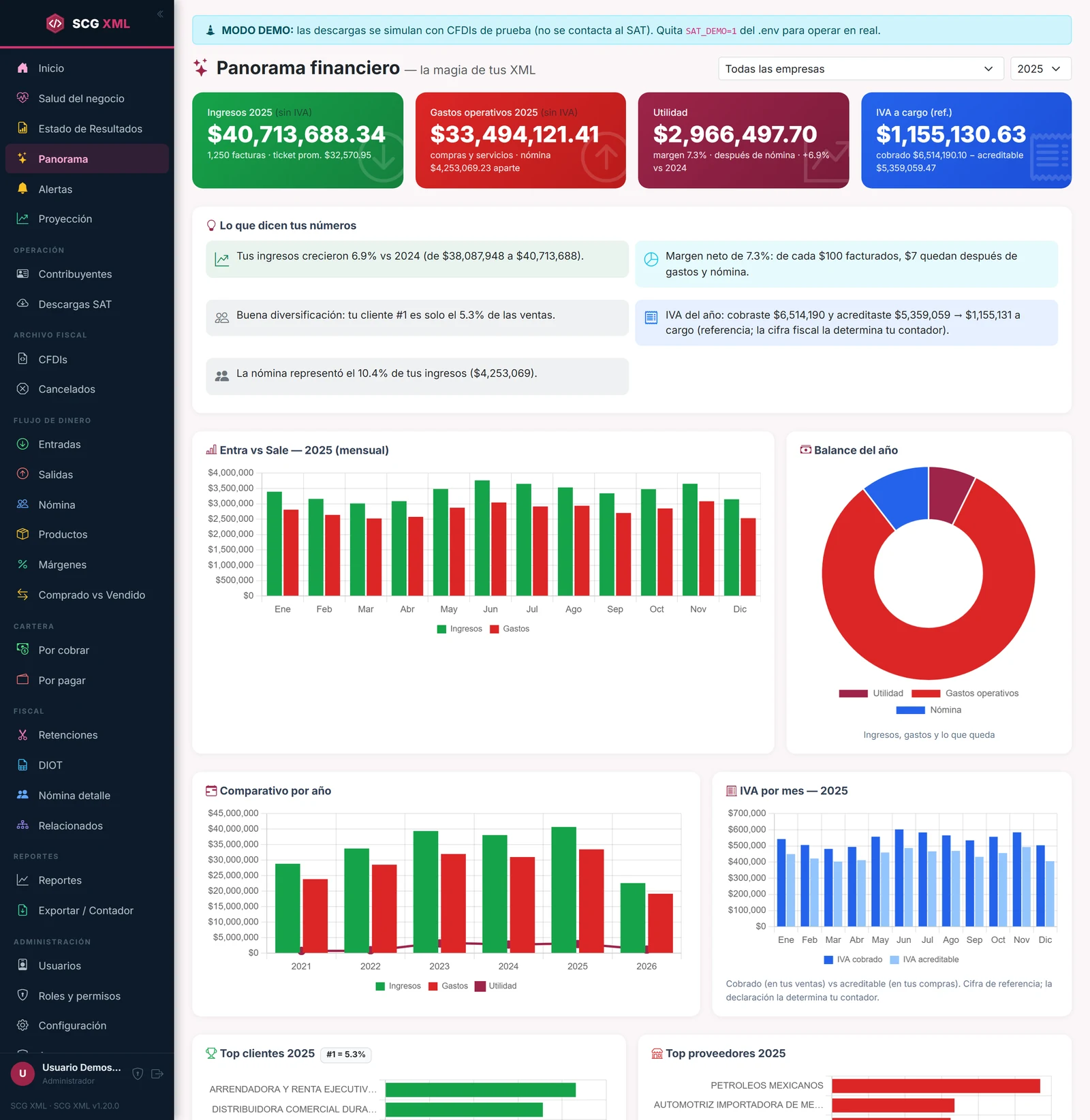
Task: Click the SCG XML logo icon
Action: tap(55, 23)
